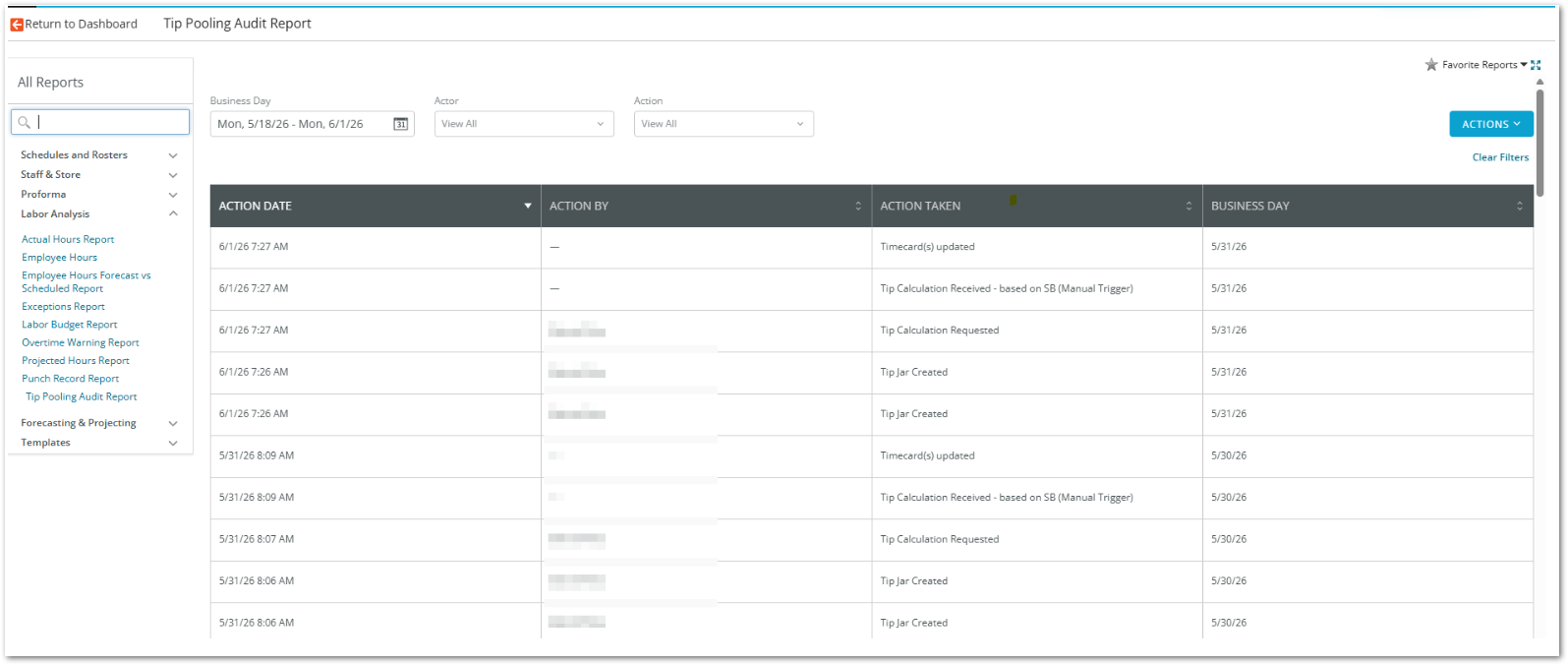Click the report search input field
1568x665 pixels.
coord(100,122)
